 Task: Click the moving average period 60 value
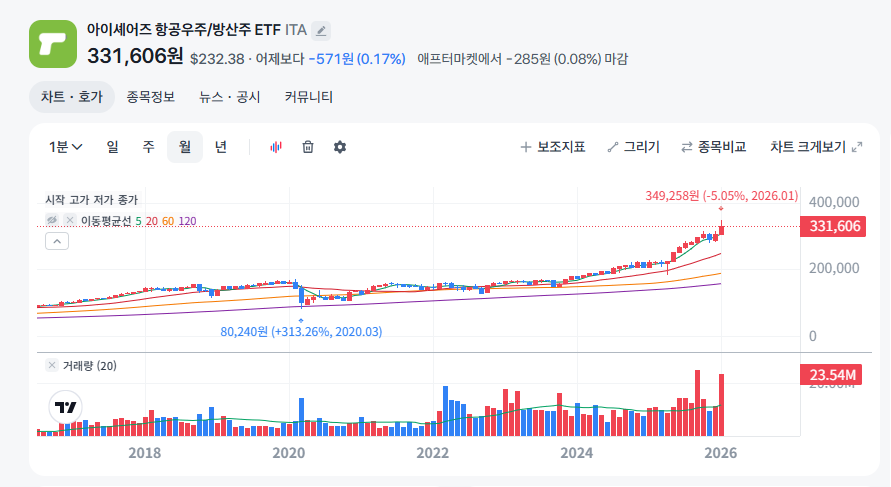[x=168, y=220]
